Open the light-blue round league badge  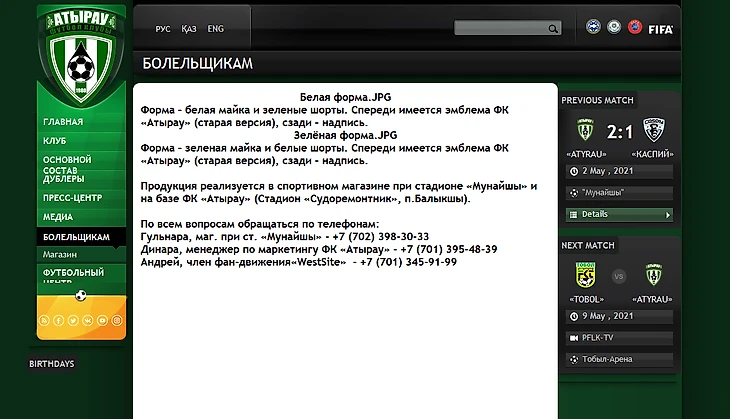point(614,27)
